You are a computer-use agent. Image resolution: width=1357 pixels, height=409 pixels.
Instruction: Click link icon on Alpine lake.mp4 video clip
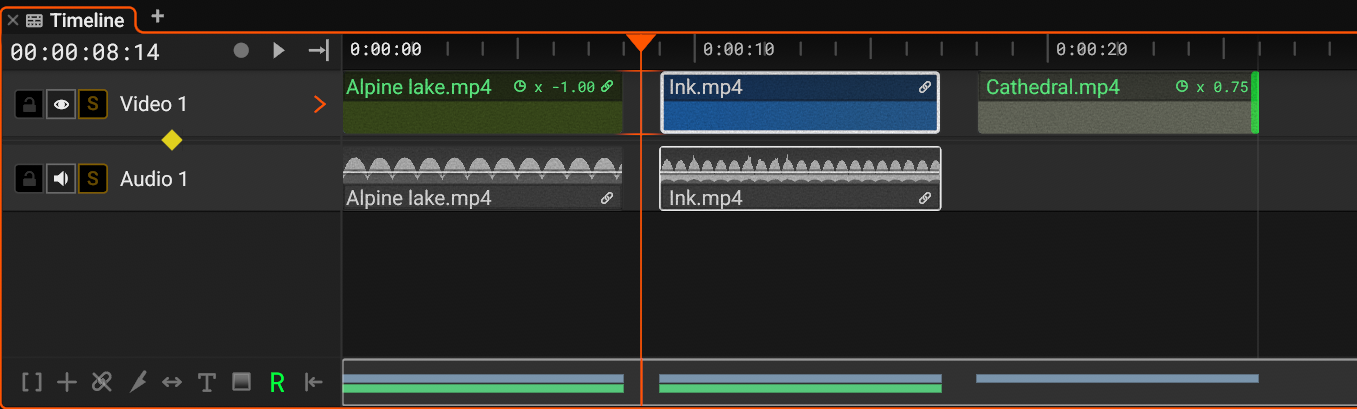point(607,87)
